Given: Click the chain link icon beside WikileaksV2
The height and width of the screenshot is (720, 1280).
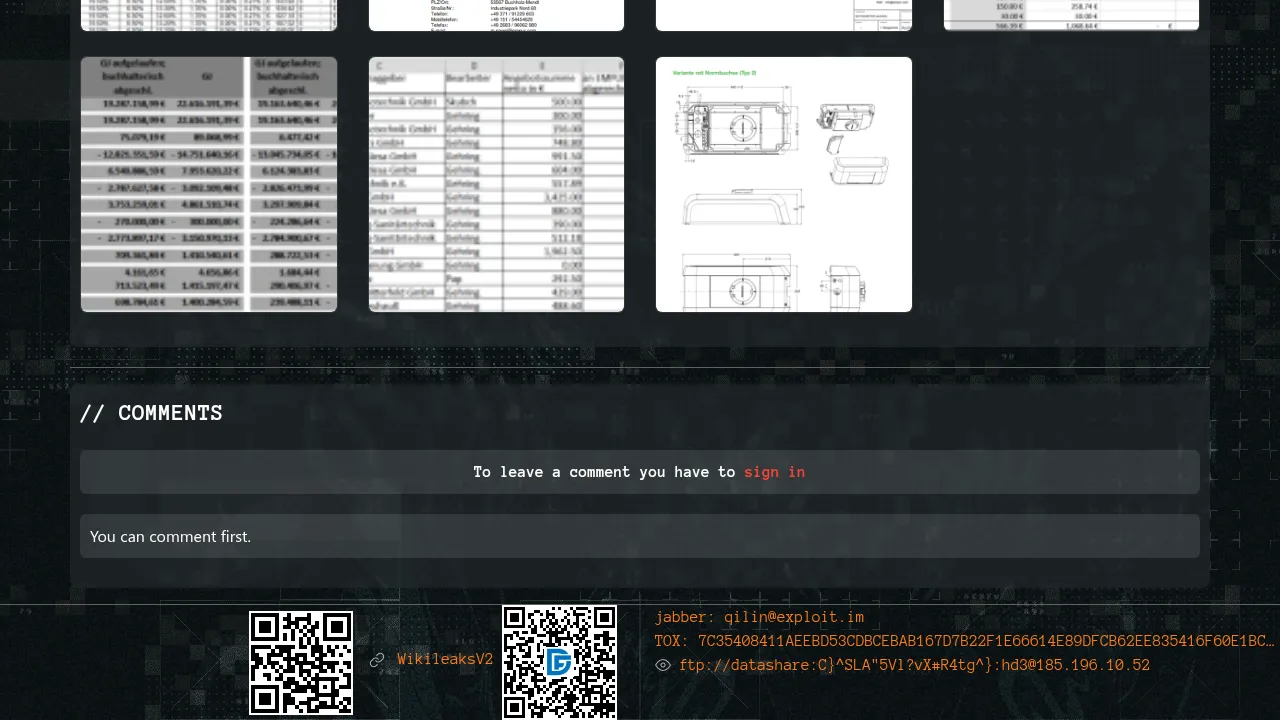Looking at the screenshot, I should click(377, 660).
